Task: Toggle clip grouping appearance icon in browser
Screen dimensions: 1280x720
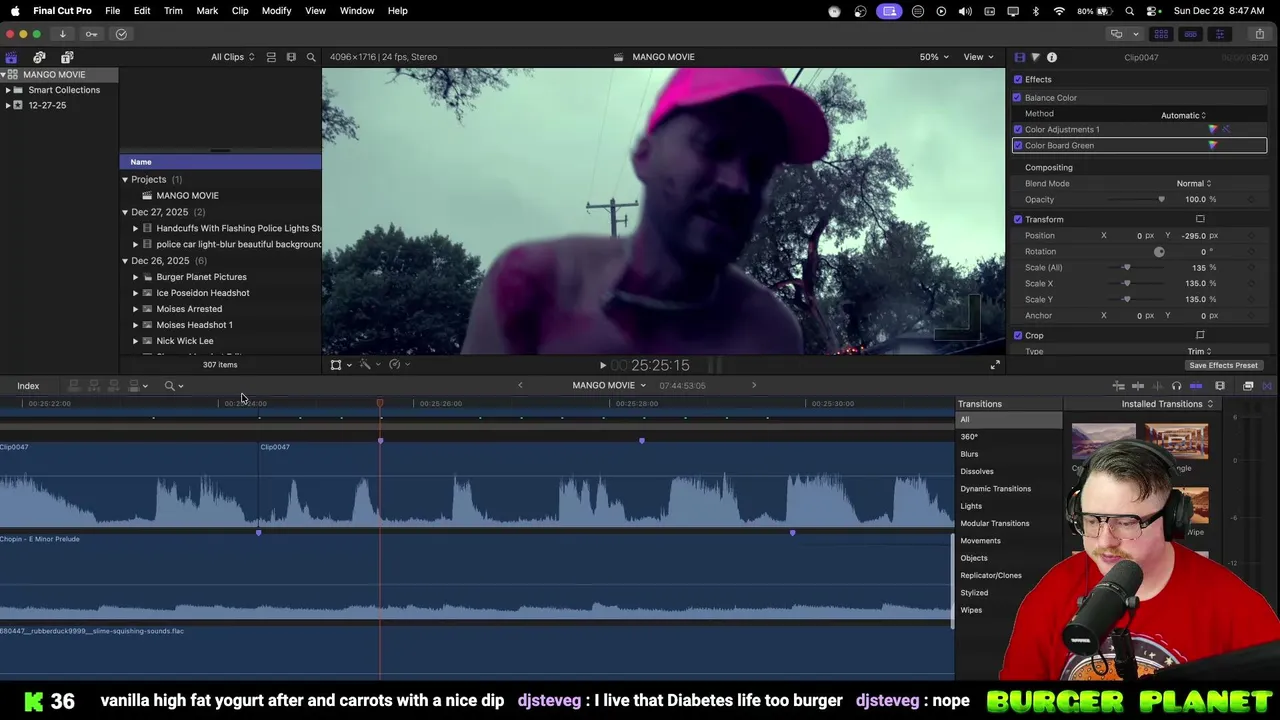Action: 271,57
